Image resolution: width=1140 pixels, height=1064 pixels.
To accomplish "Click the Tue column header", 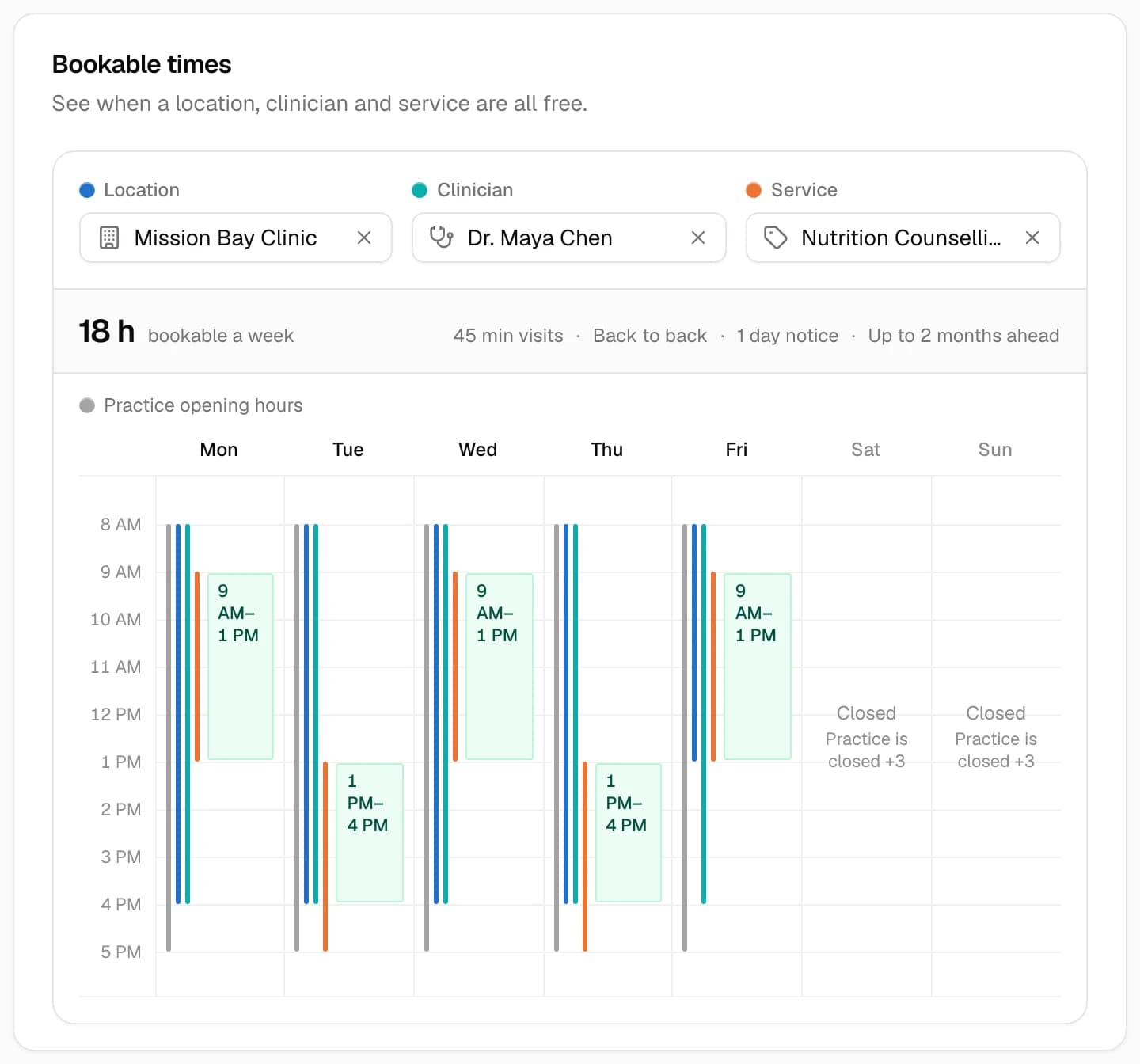I will 348,450.
